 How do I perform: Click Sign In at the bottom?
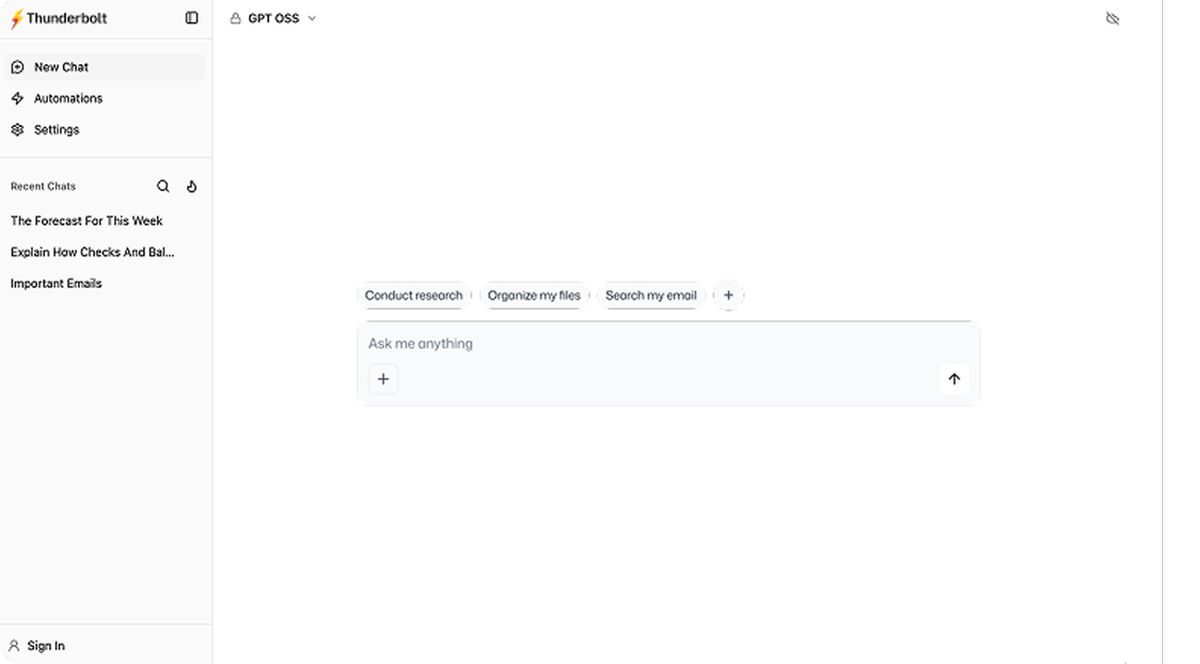coord(46,646)
